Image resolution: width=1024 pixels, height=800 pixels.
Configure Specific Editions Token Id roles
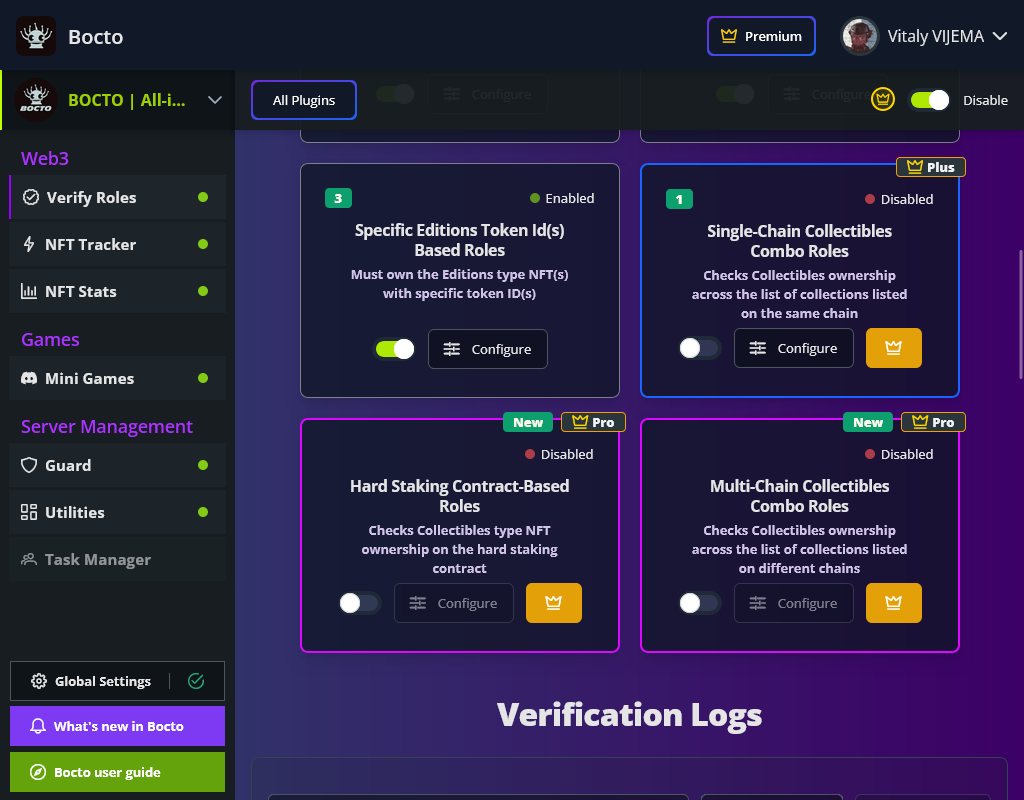click(x=488, y=349)
